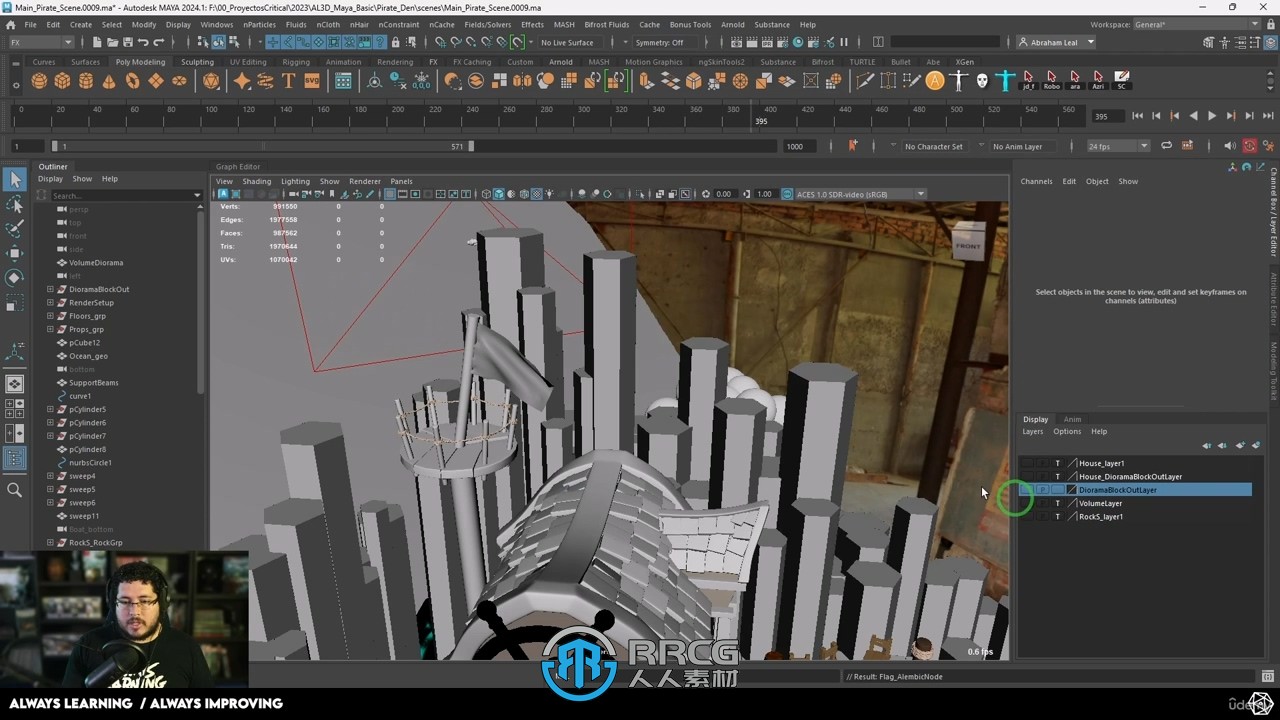Select the Paint selection tool
Screen dimensions: 1280x720
click(14, 229)
